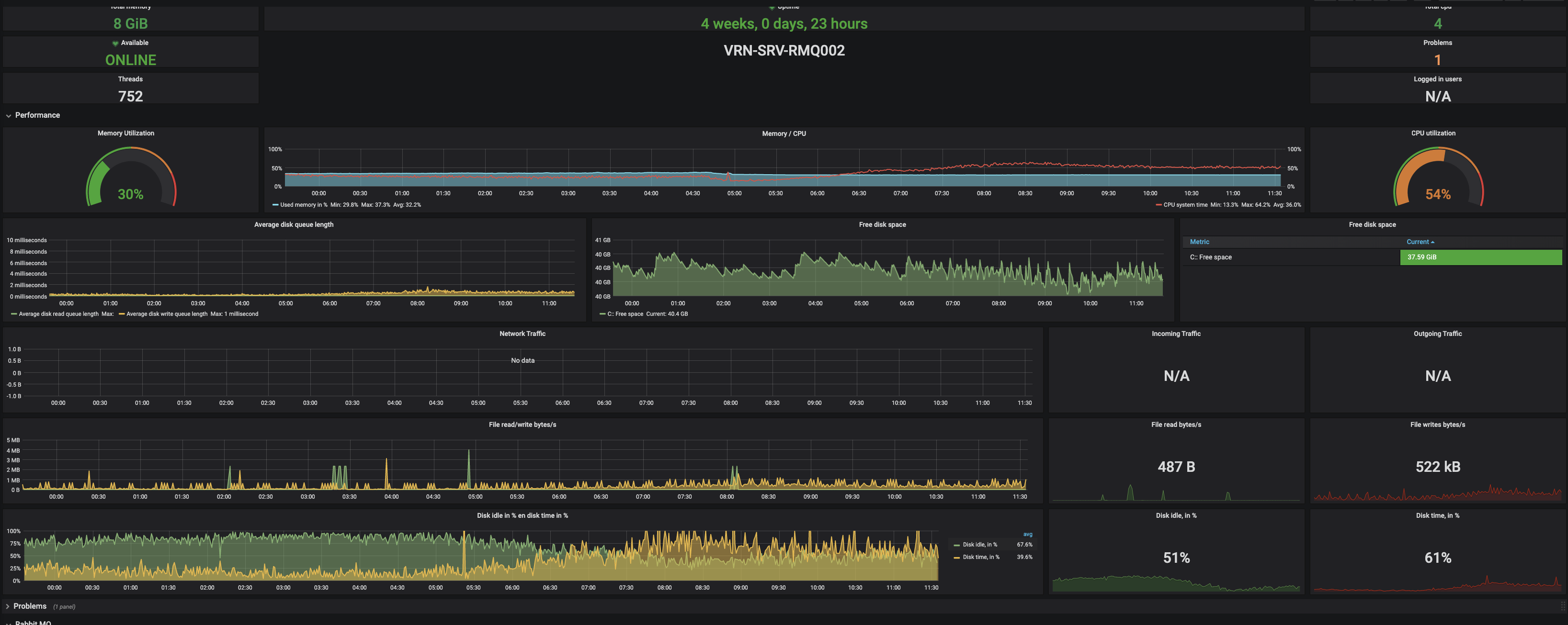Collapse the Performance row chevron
Image resolution: width=1568 pixels, height=625 pixels.
pos(9,115)
